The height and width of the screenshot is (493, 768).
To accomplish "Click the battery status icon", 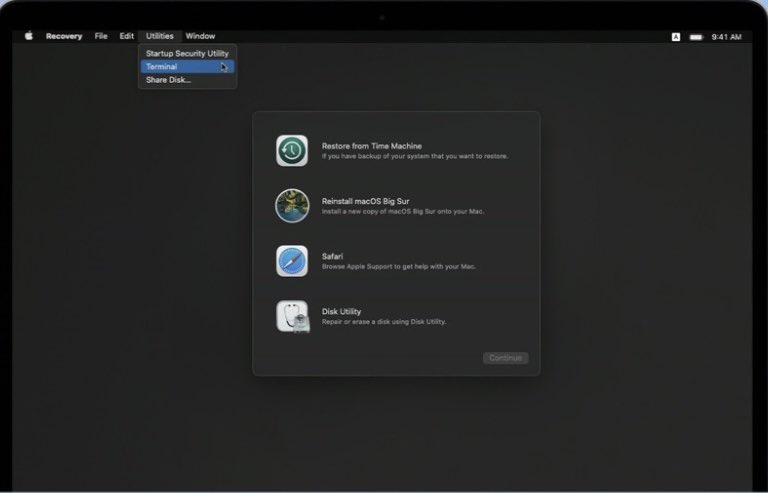I will 696,37.
